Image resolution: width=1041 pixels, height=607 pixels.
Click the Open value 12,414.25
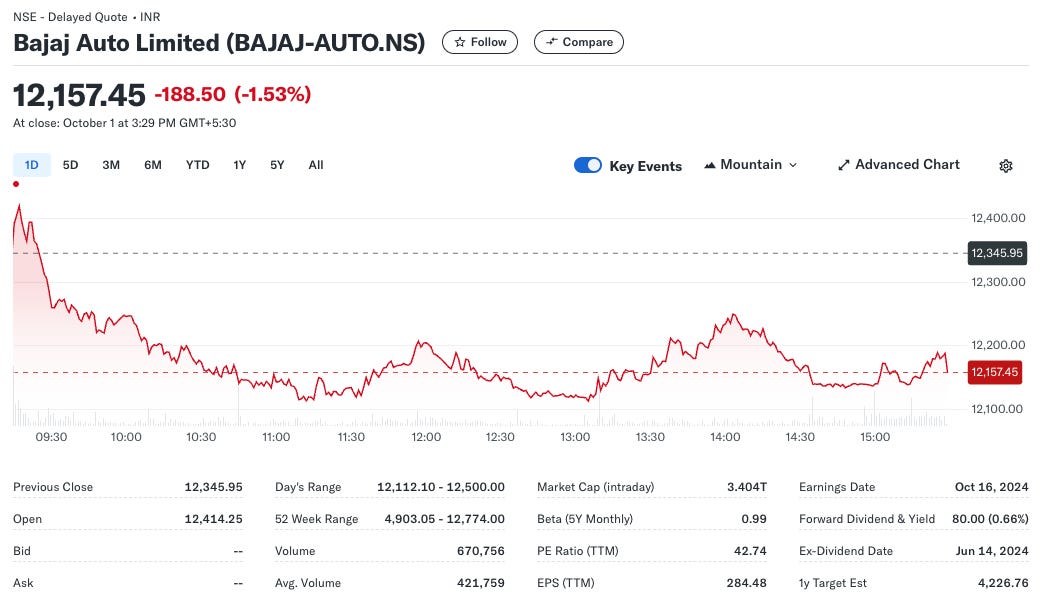(213, 519)
